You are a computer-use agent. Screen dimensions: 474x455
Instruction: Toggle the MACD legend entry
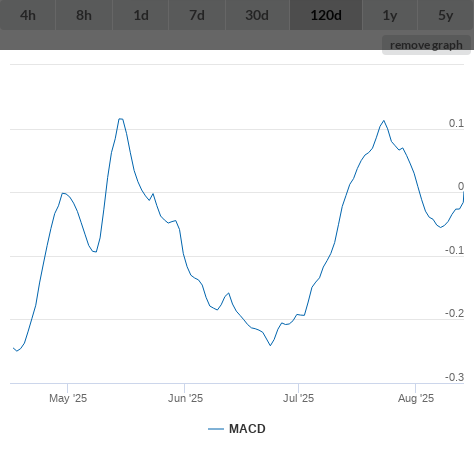pyautogui.click(x=237, y=429)
